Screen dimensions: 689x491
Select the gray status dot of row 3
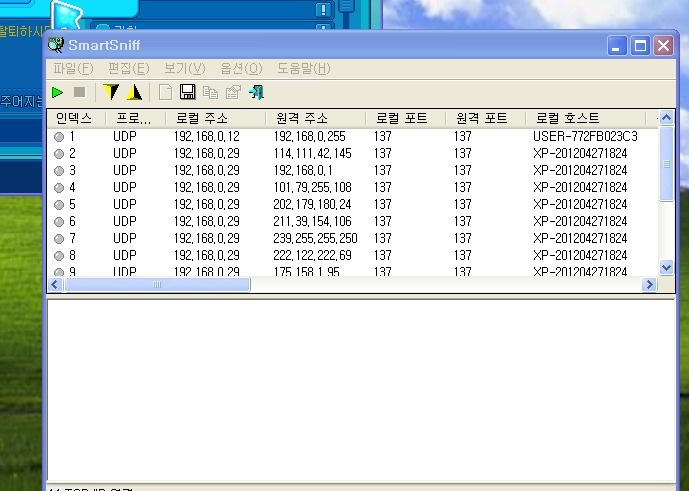pyautogui.click(x=59, y=171)
